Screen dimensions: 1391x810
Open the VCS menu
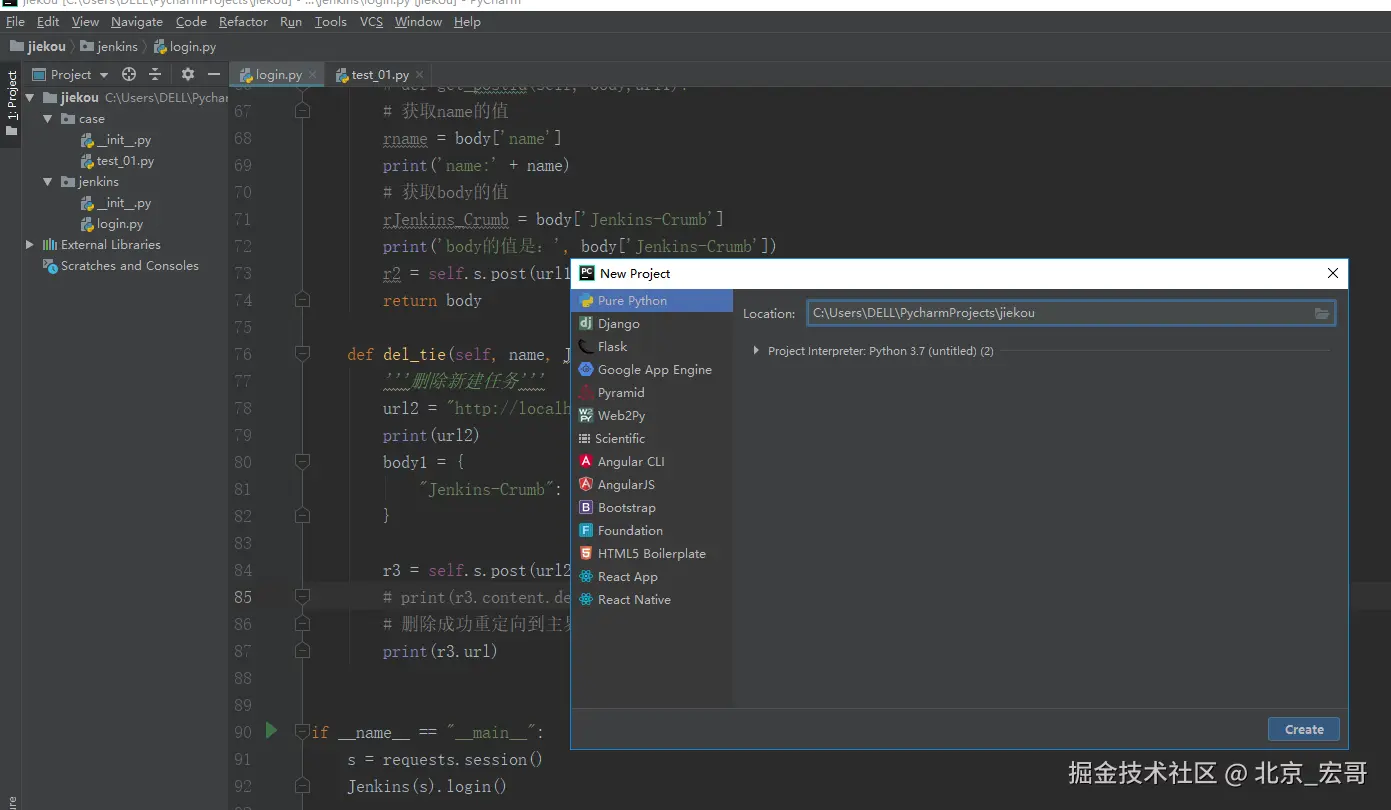371,21
